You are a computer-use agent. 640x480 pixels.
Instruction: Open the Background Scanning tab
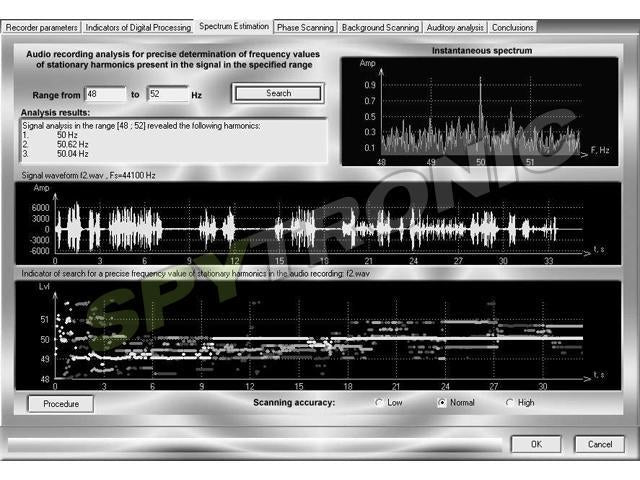[x=380, y=27]
